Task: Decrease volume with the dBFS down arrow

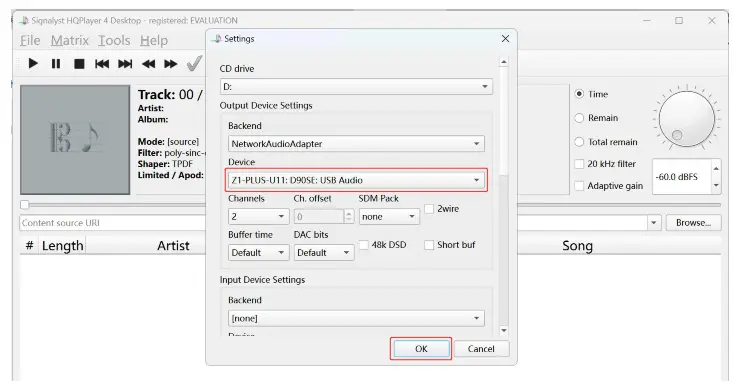Action: click(716, 186)
